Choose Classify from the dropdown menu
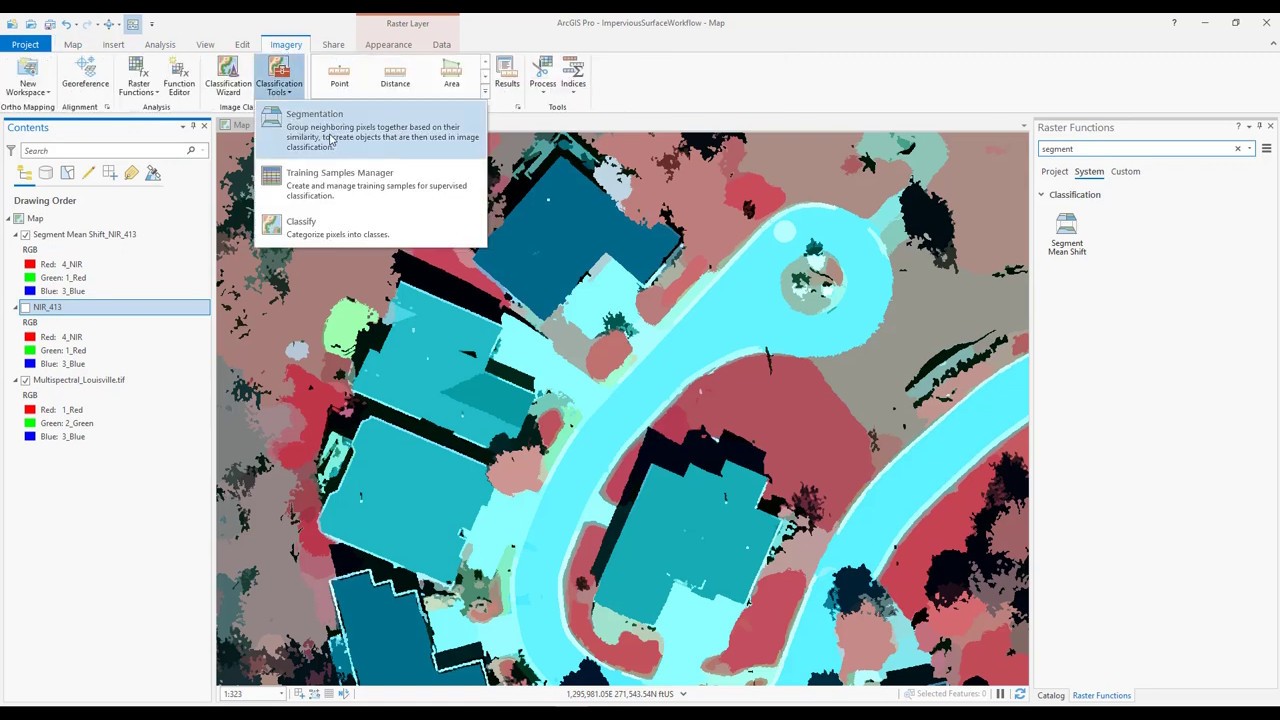The height and width of the screenshot is (720, 1280). click(x=371, y=228)
